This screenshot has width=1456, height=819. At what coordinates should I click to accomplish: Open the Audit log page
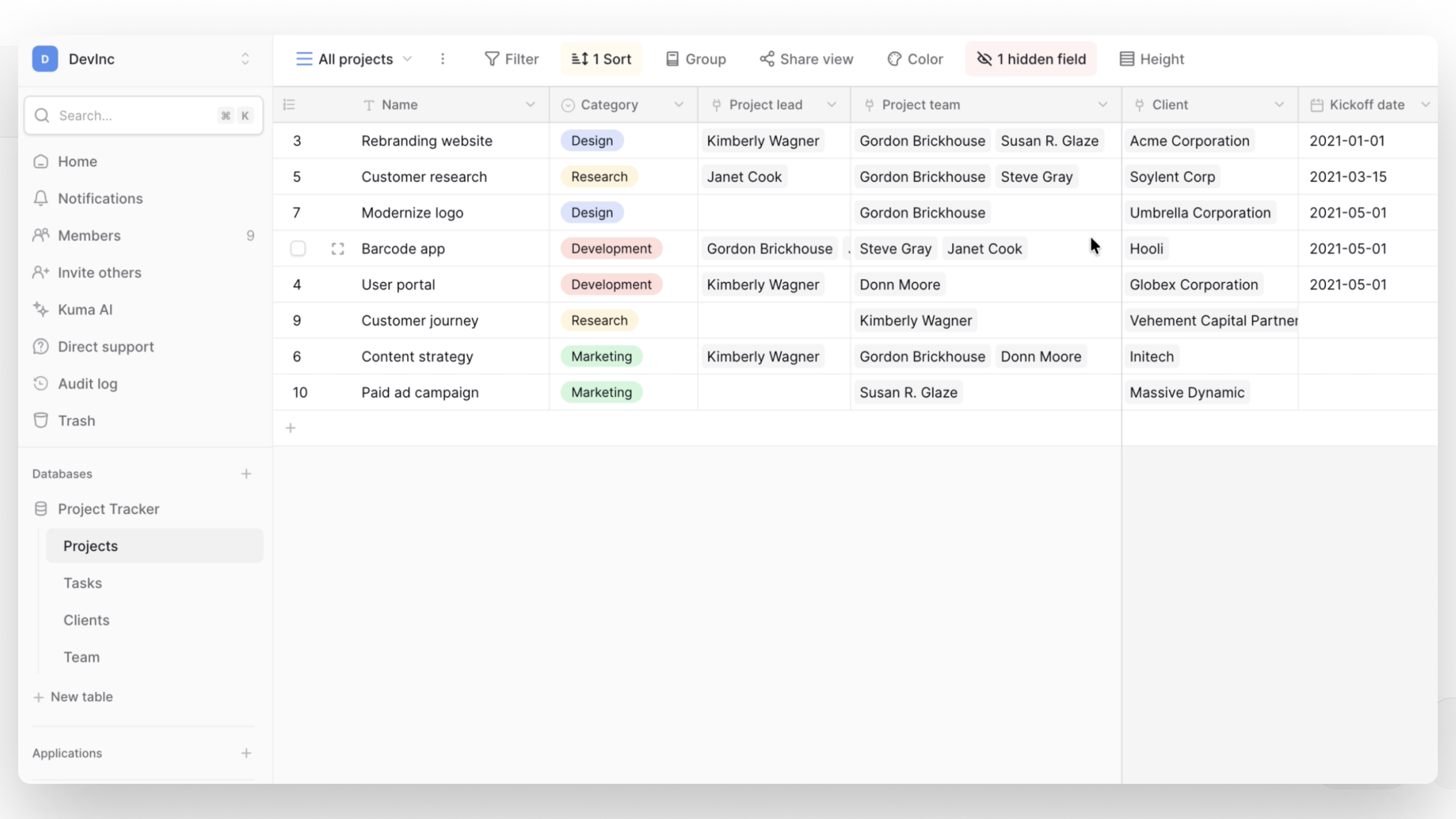(87, 383)
